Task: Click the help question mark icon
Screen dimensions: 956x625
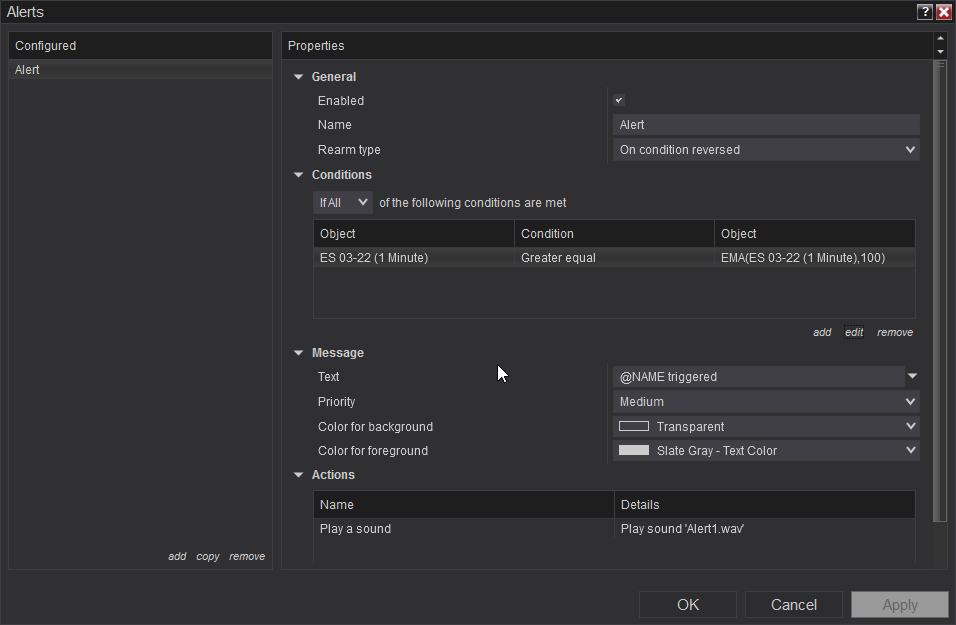Action: click(x=925, y=12)
